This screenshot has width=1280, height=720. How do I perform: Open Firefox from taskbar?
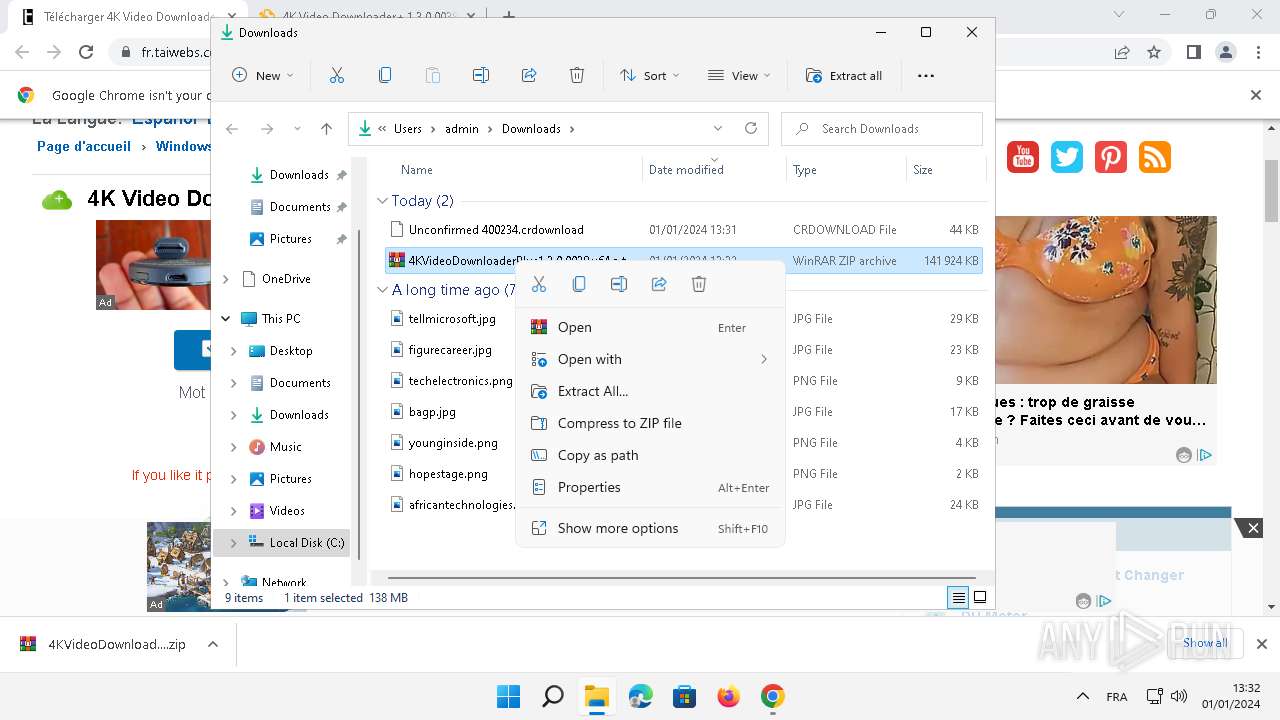click(x=729, y=696)
